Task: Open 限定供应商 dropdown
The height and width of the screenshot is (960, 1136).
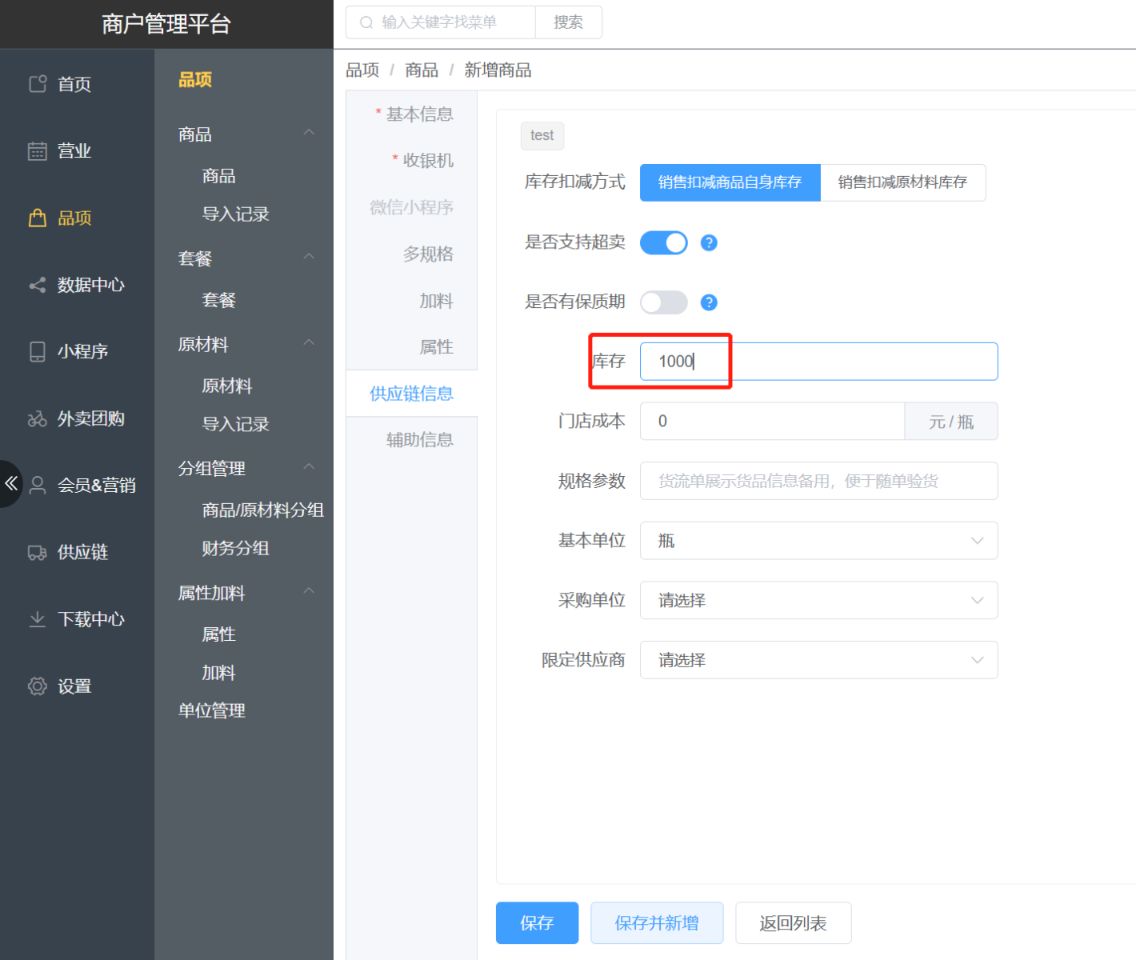Action: [819, 660]
